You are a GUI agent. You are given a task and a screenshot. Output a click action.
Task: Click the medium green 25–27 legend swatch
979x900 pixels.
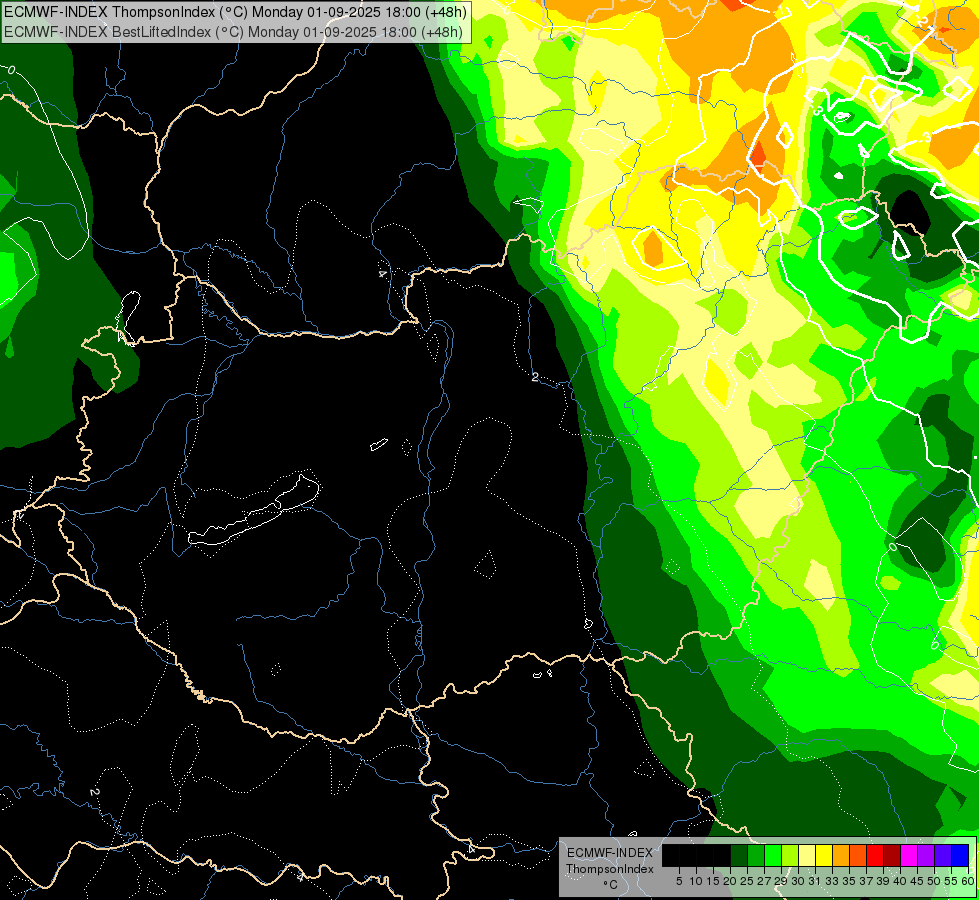[756, 855]
